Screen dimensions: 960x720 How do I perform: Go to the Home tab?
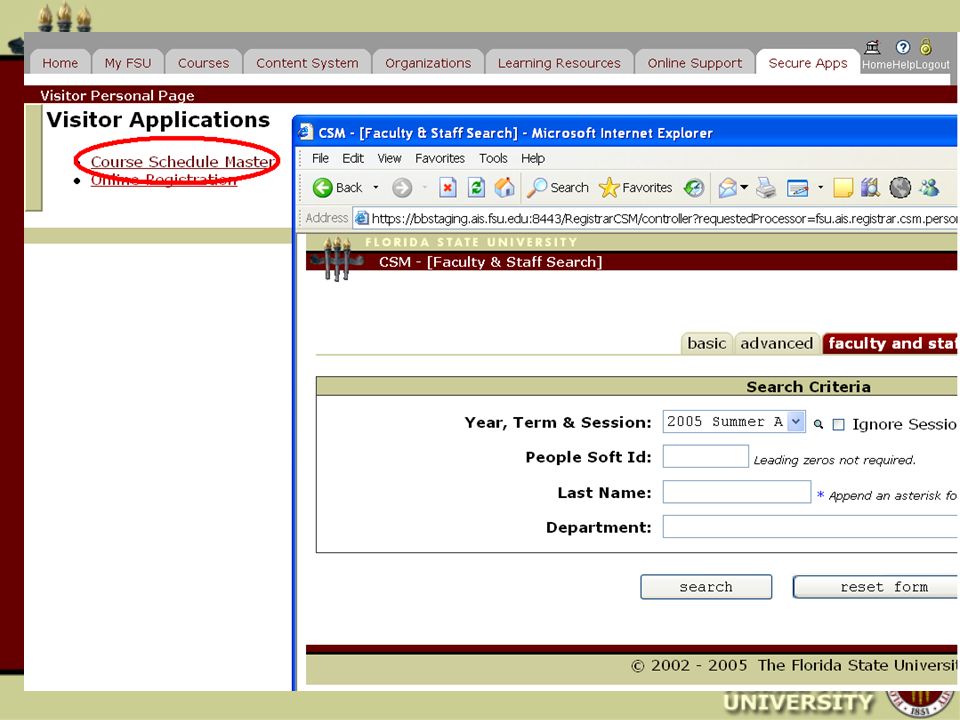pos(60,63)
